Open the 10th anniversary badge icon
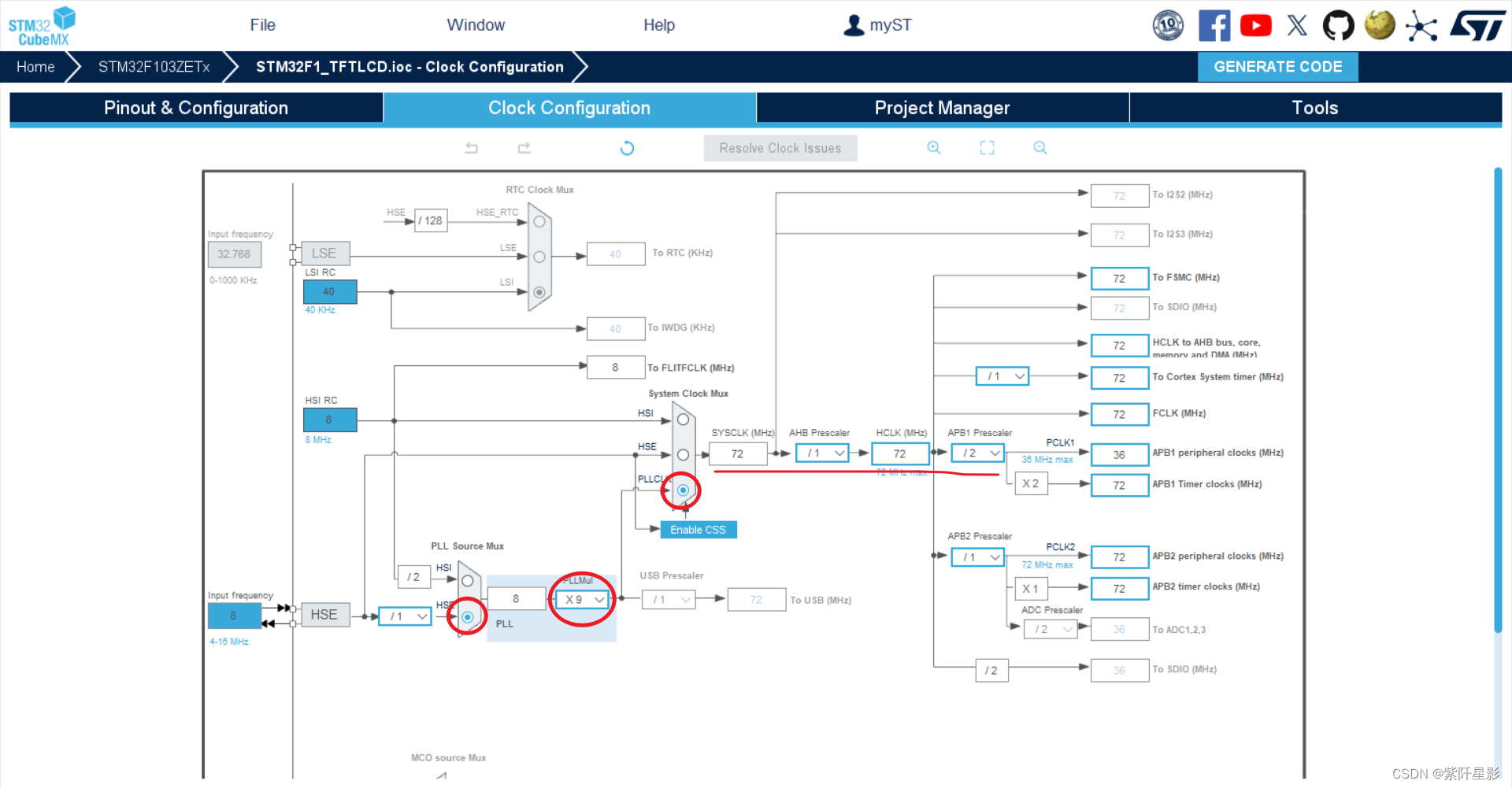Screen dimensions: 1512x788 [1168, 25]
